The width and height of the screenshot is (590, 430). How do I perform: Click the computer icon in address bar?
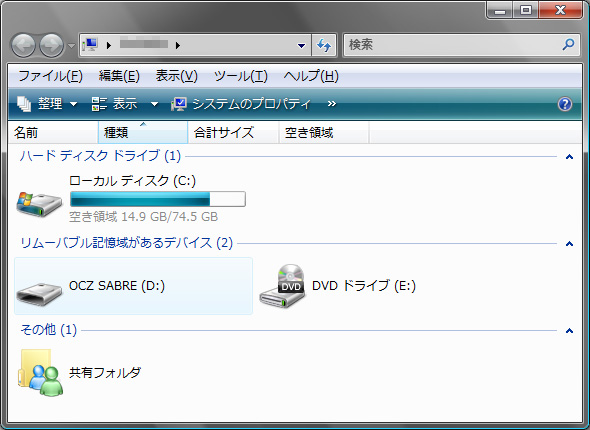pyautogui.click(x=90, y=45)
